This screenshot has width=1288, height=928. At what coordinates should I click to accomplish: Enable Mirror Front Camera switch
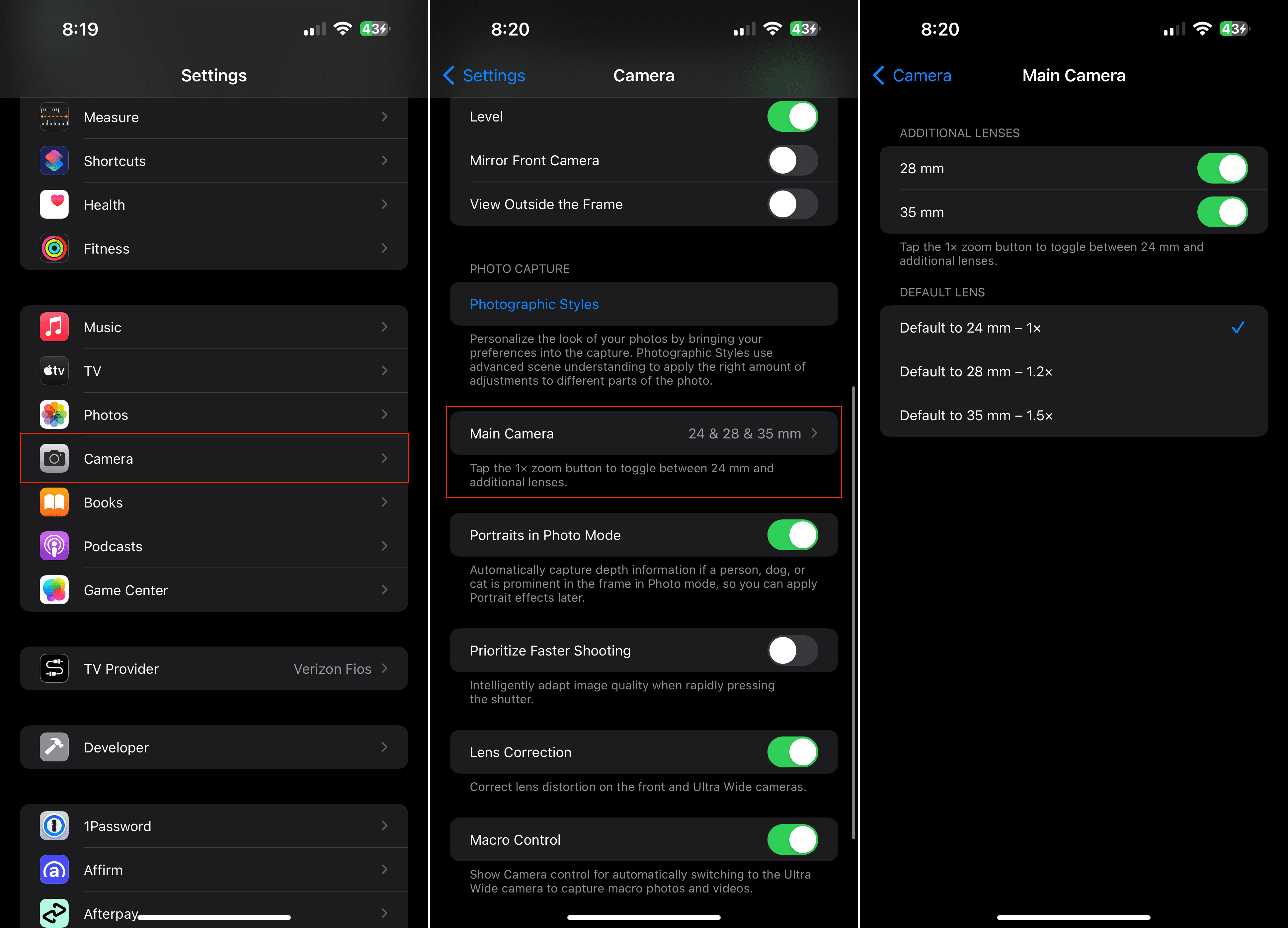click(792, 160)
